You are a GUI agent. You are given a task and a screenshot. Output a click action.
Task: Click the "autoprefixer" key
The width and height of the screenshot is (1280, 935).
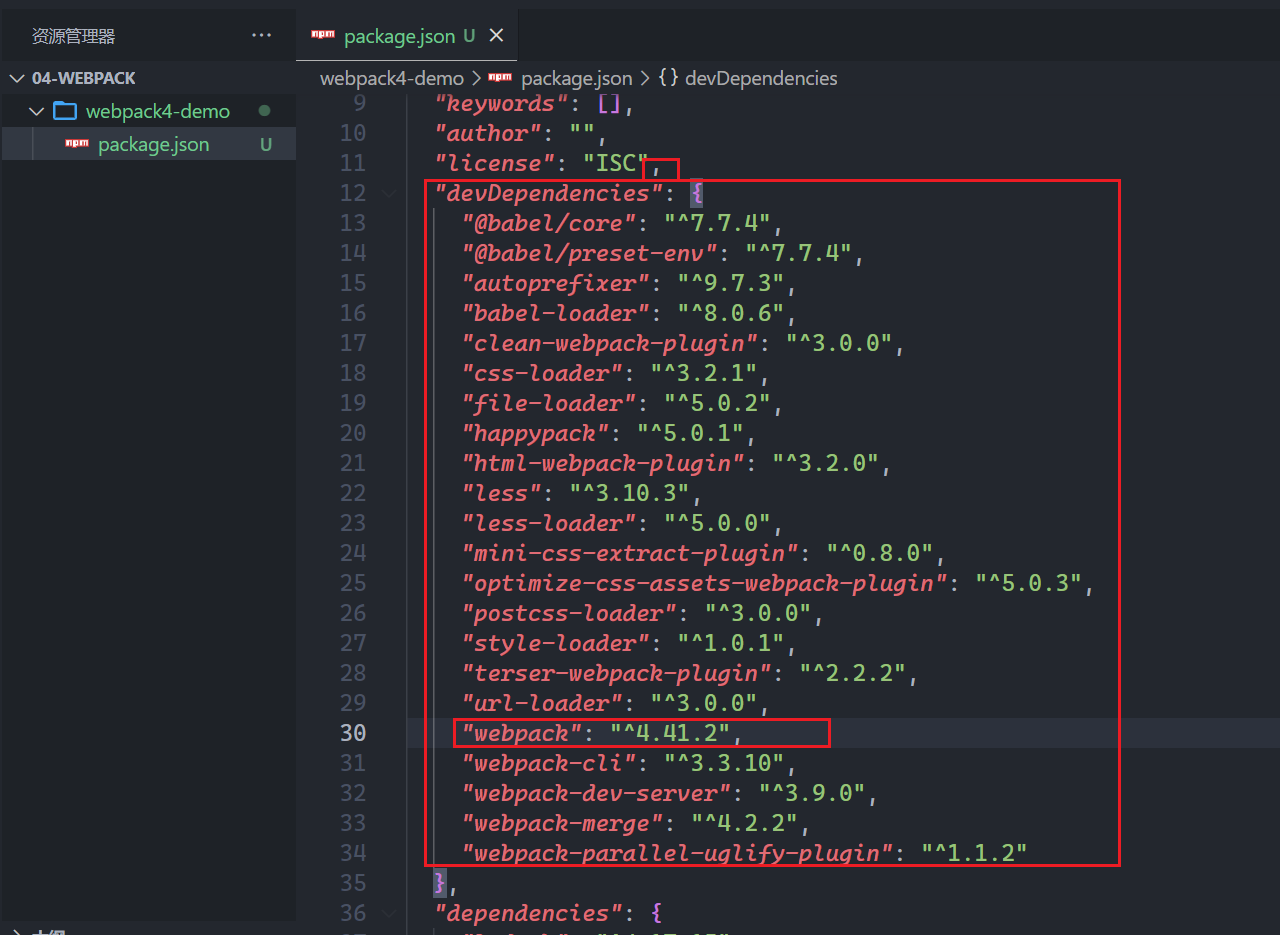556,283
